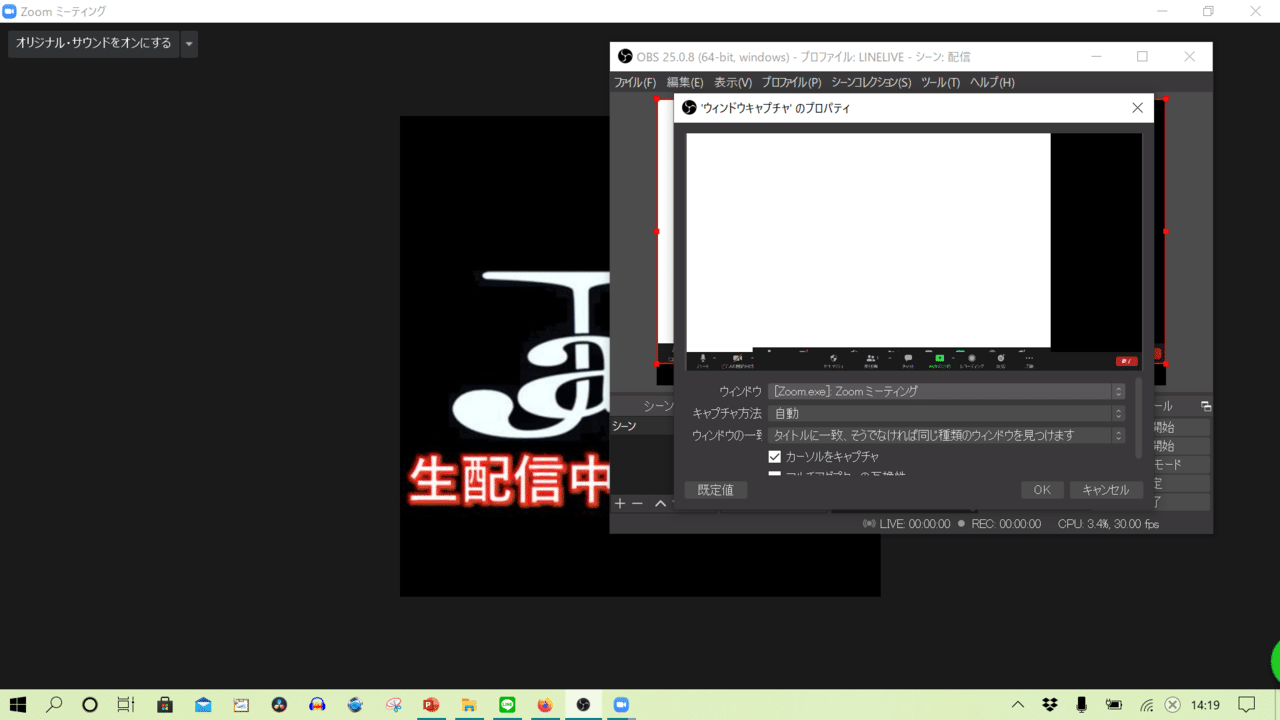Select the シーン row in scenes list
This screenshot has width=1280, height=720.
[x=642, y=426]
